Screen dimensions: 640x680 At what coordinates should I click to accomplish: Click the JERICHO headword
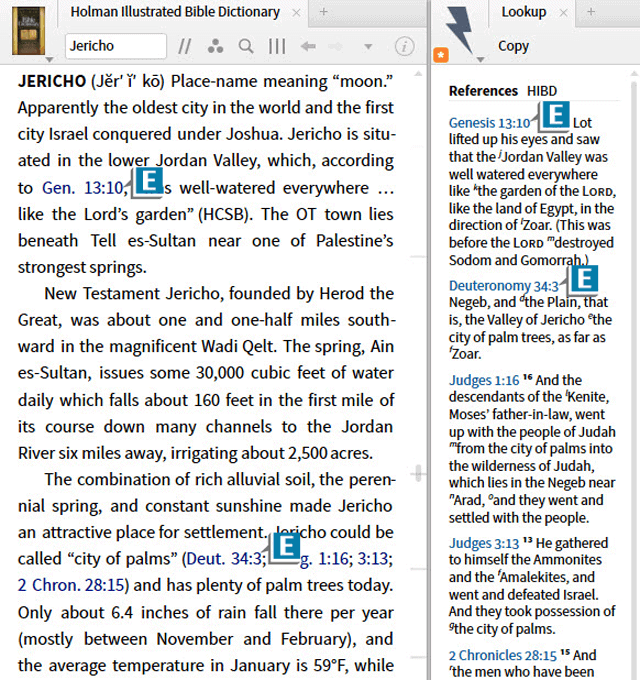pos(52,82)
